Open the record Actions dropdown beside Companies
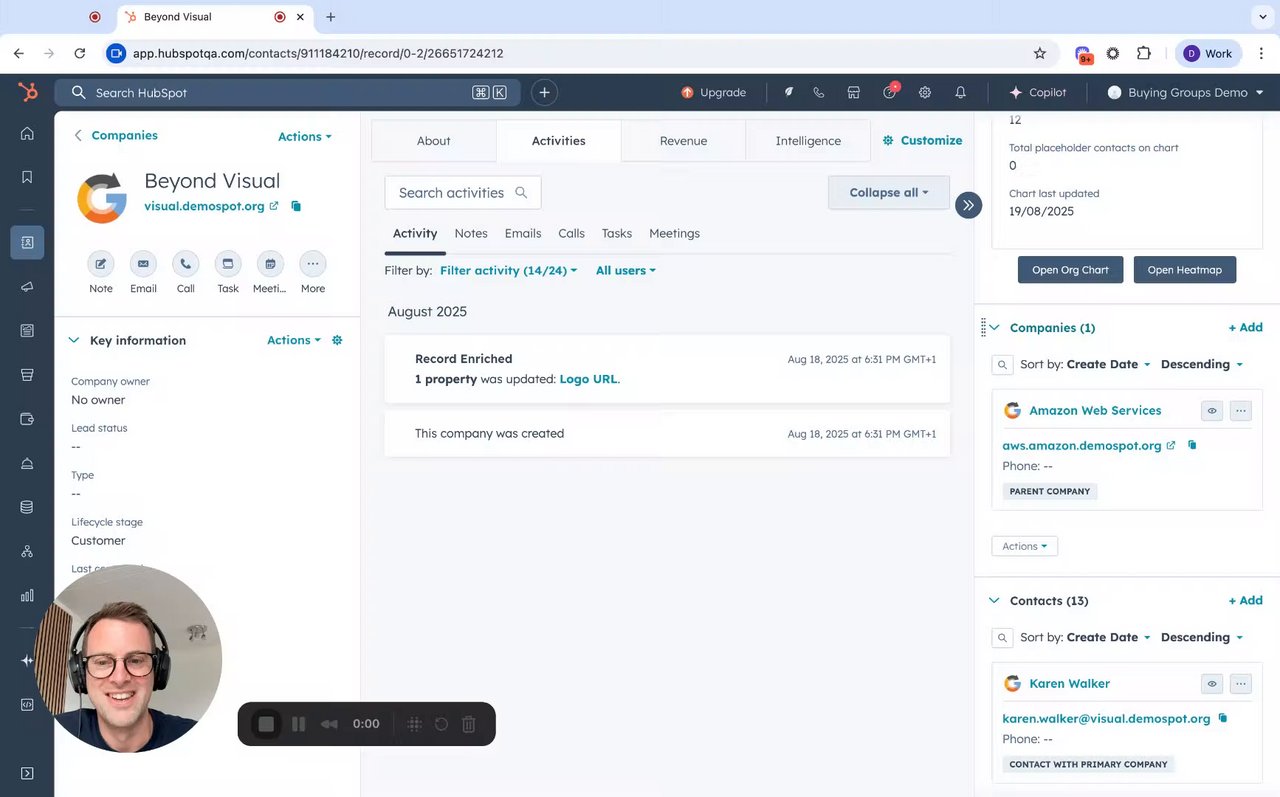1280x797 pixels. tap(305, 136)
